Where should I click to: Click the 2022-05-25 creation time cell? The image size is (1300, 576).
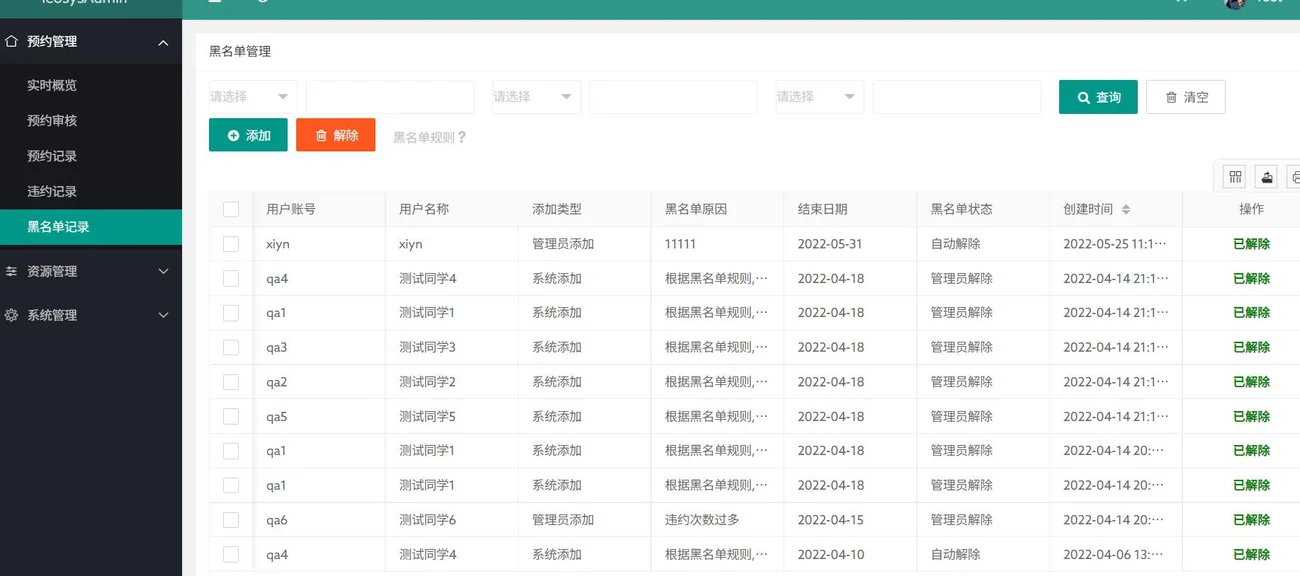pyautogui.click(x=1115, y=244)
